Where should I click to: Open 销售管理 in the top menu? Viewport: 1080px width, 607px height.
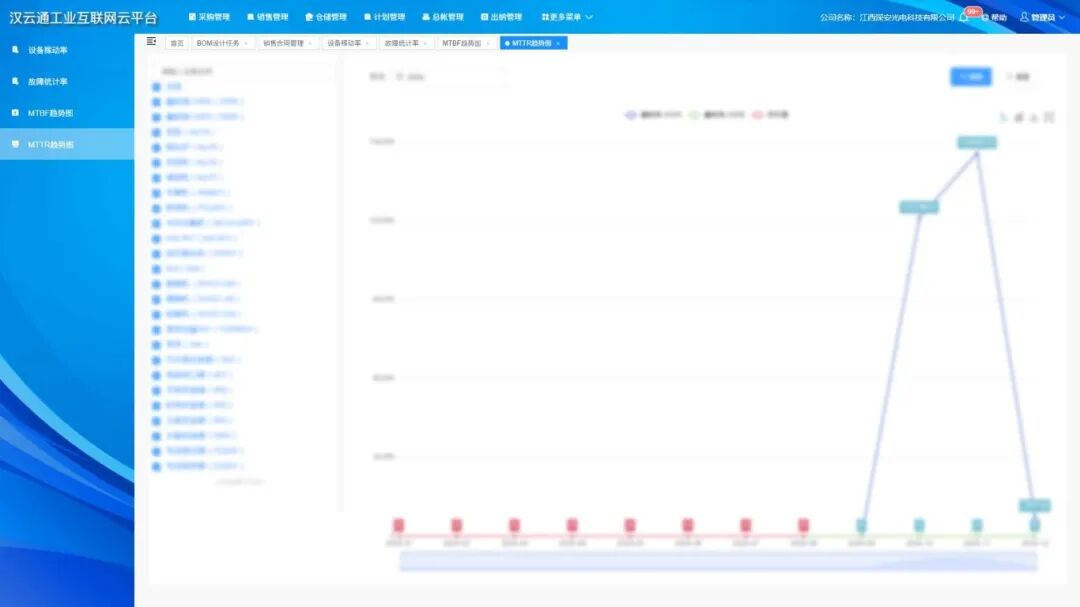pyautogui.click(x=267, y=17)
